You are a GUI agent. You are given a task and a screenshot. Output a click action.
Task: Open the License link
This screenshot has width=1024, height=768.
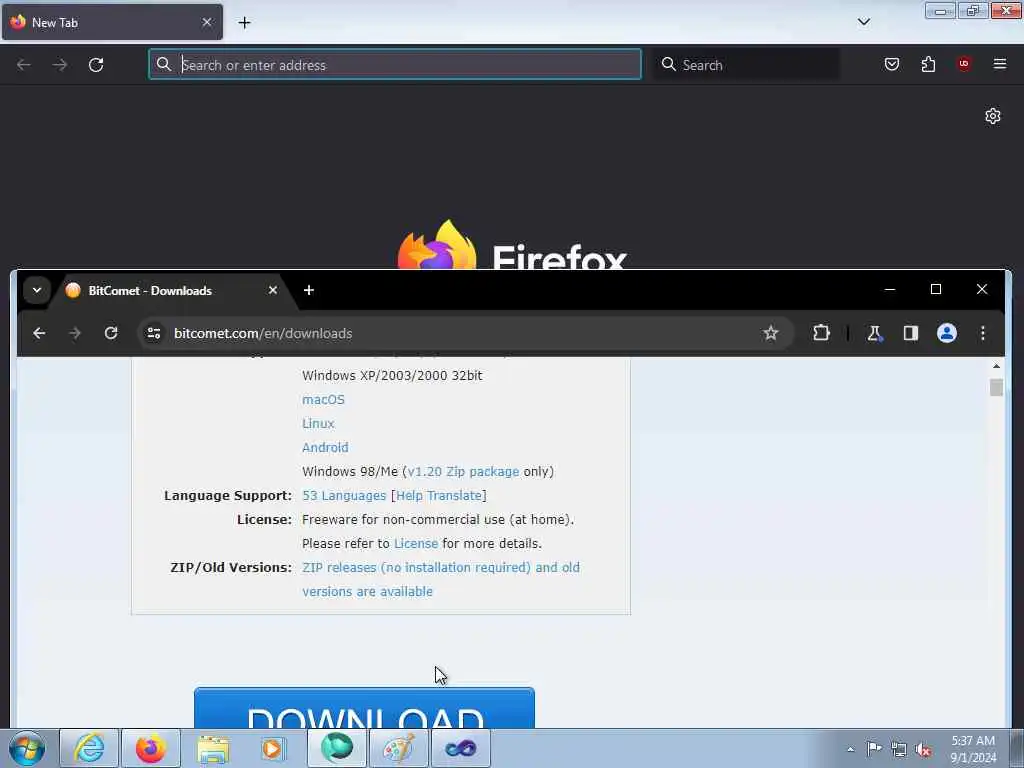pos(416,543)
